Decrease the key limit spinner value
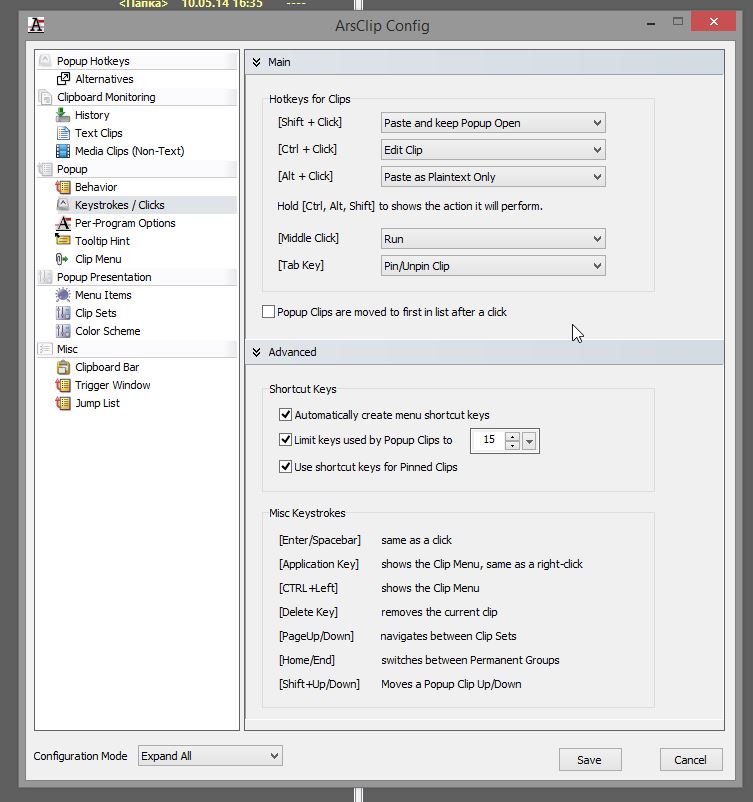The width and height of the screenshot is (753, 802). (513, 445)
